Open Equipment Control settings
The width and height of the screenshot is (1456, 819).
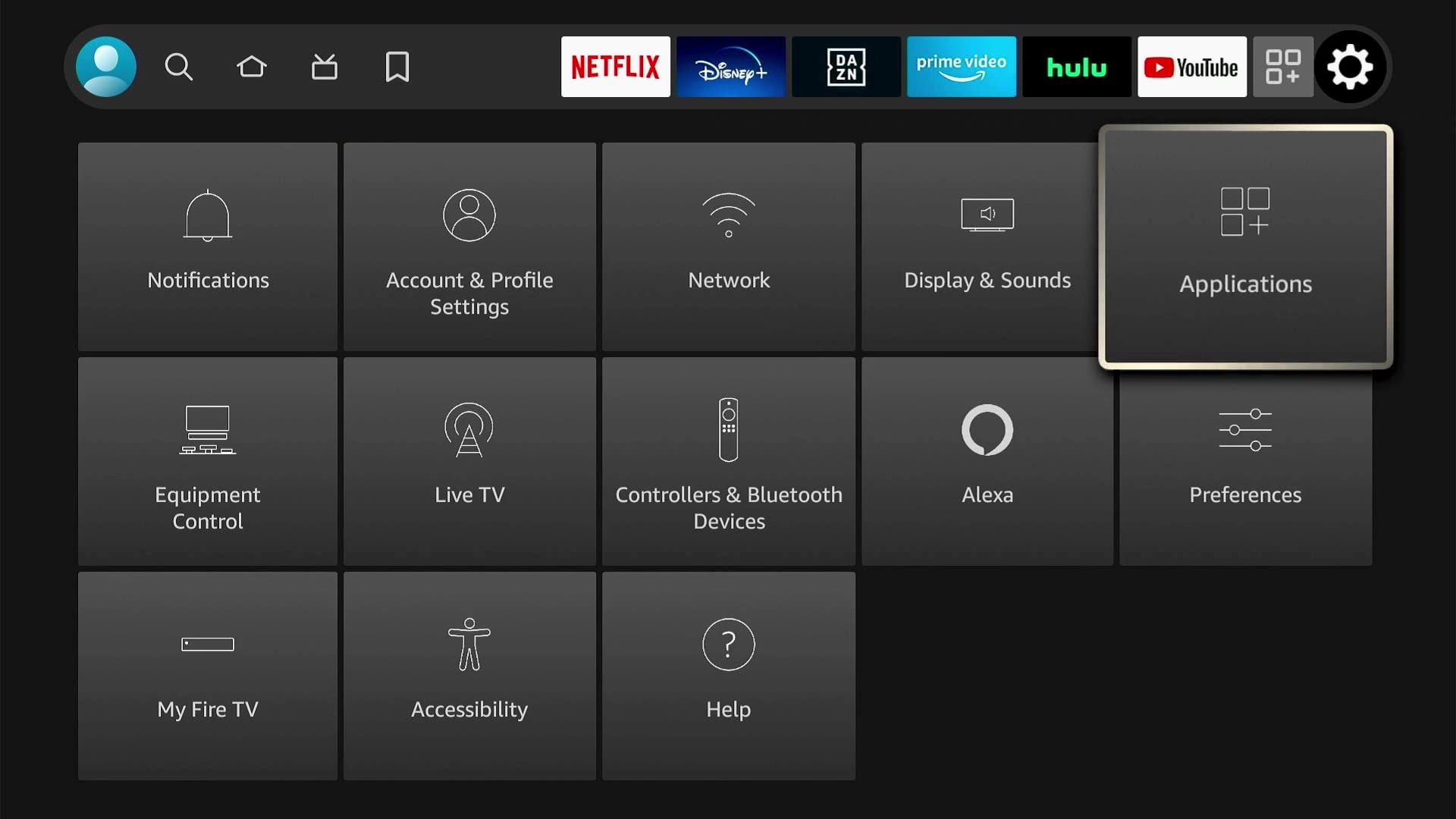tap(207, 461)
